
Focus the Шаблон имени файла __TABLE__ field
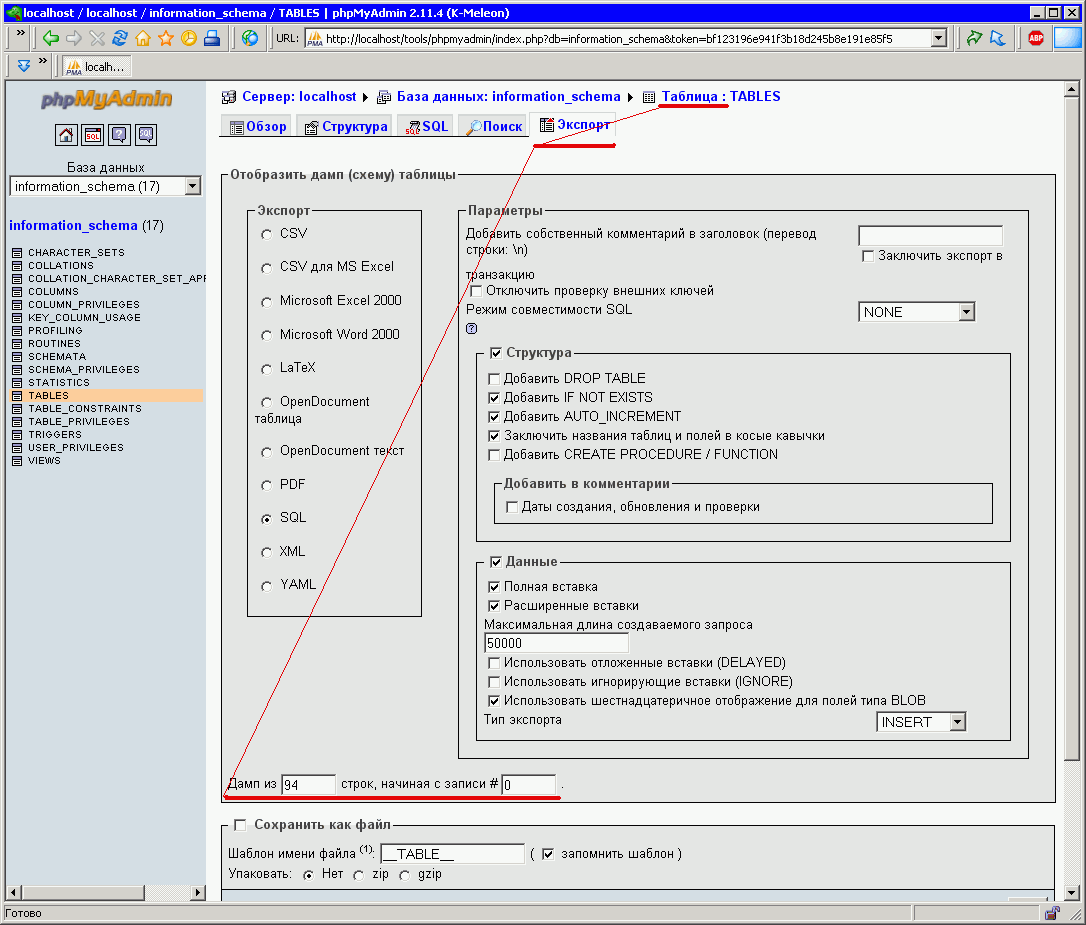pyautogui.click(x=452, y=854)
